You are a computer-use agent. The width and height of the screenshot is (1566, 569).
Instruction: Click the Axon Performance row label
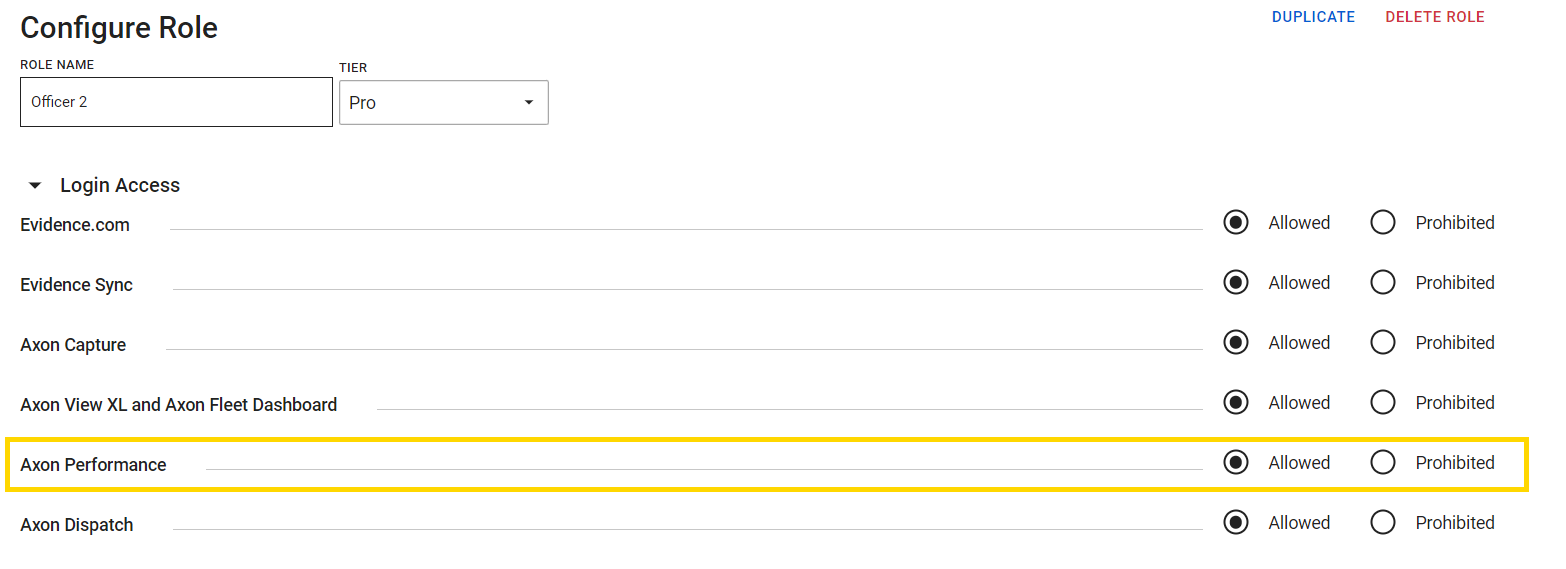[x=93, y=465]
